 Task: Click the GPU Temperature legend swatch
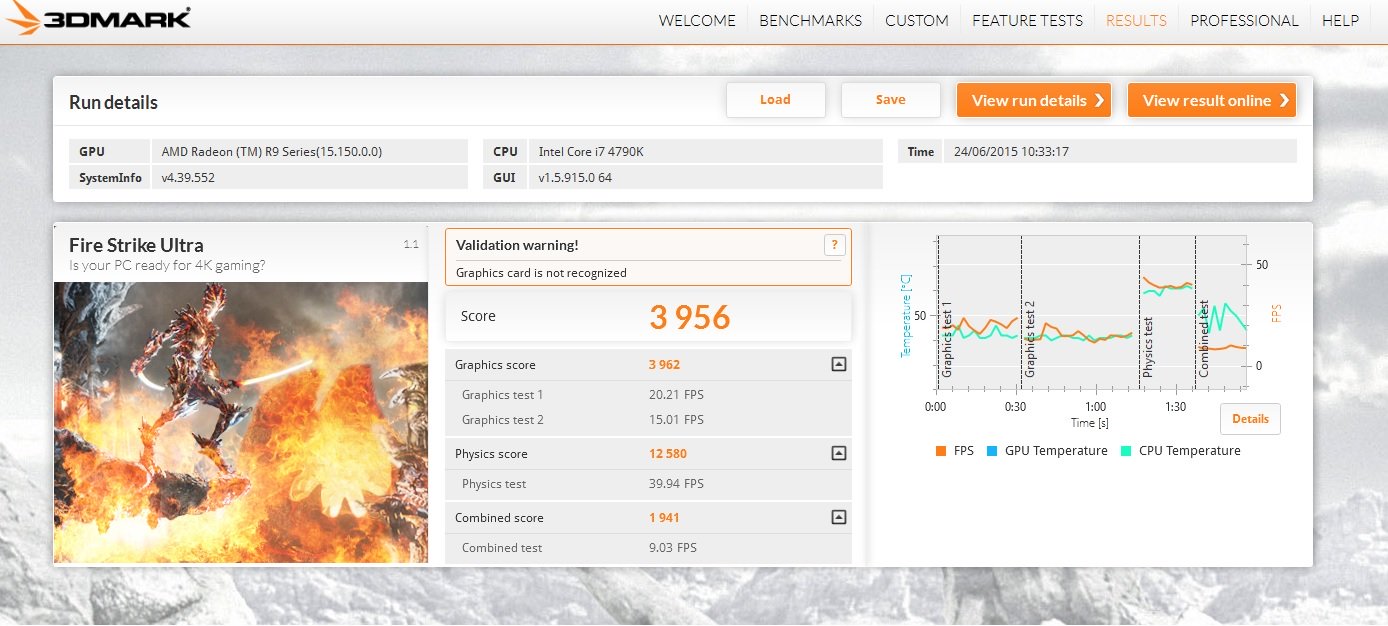992,451
